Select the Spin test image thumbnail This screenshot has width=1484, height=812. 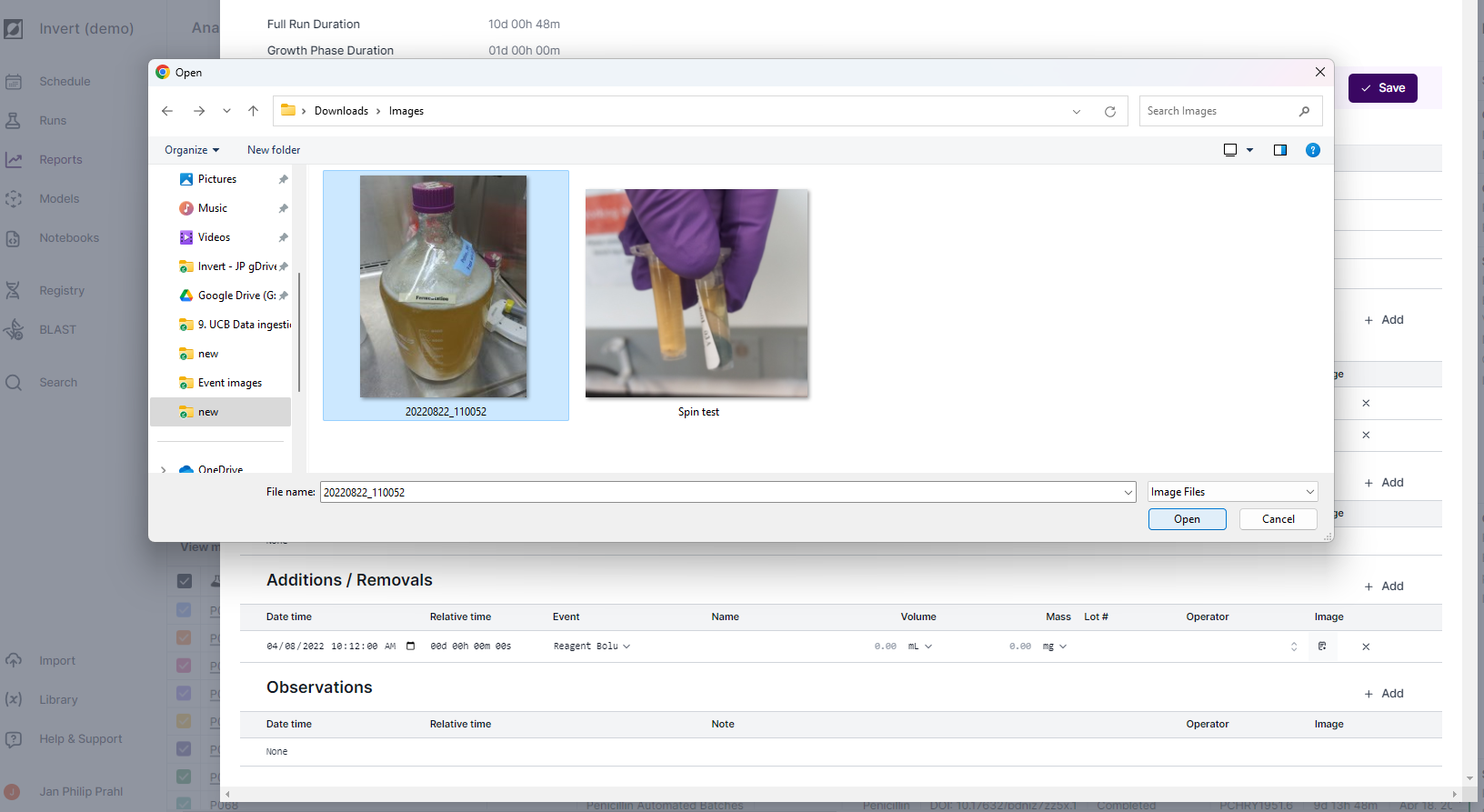pyautogui.click(x=697, y=294)
